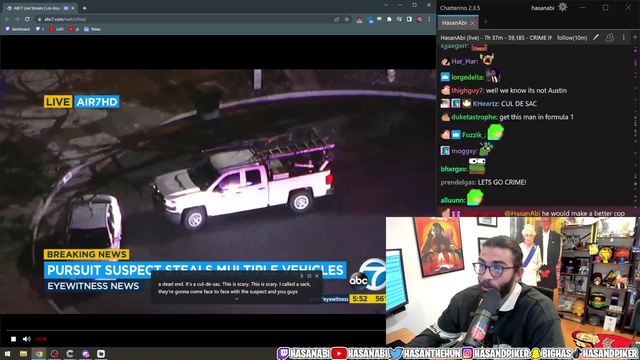
Task: Select the ABC7 Live Stream tab
Action: 40,8
